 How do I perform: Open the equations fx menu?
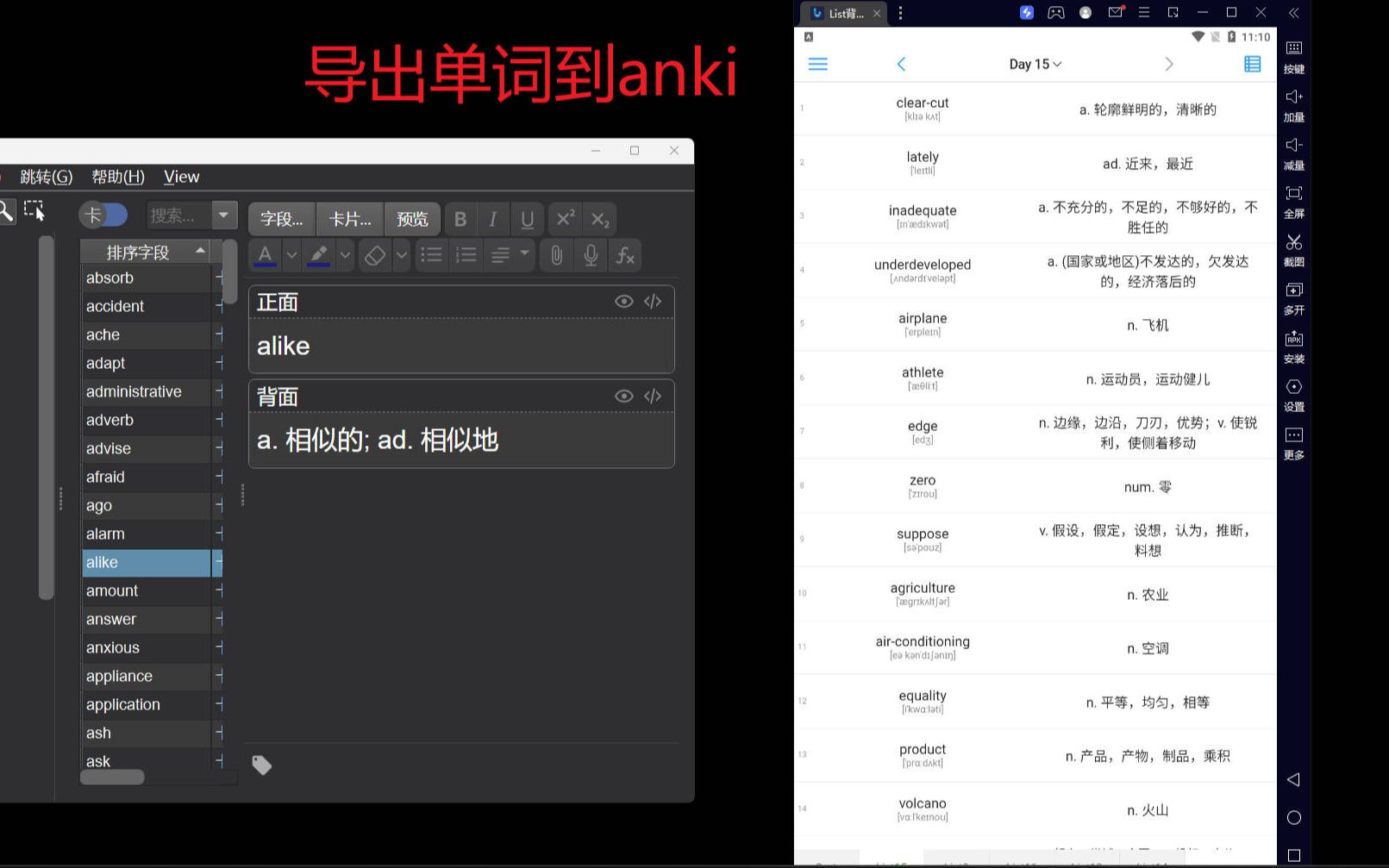[625, 255]
